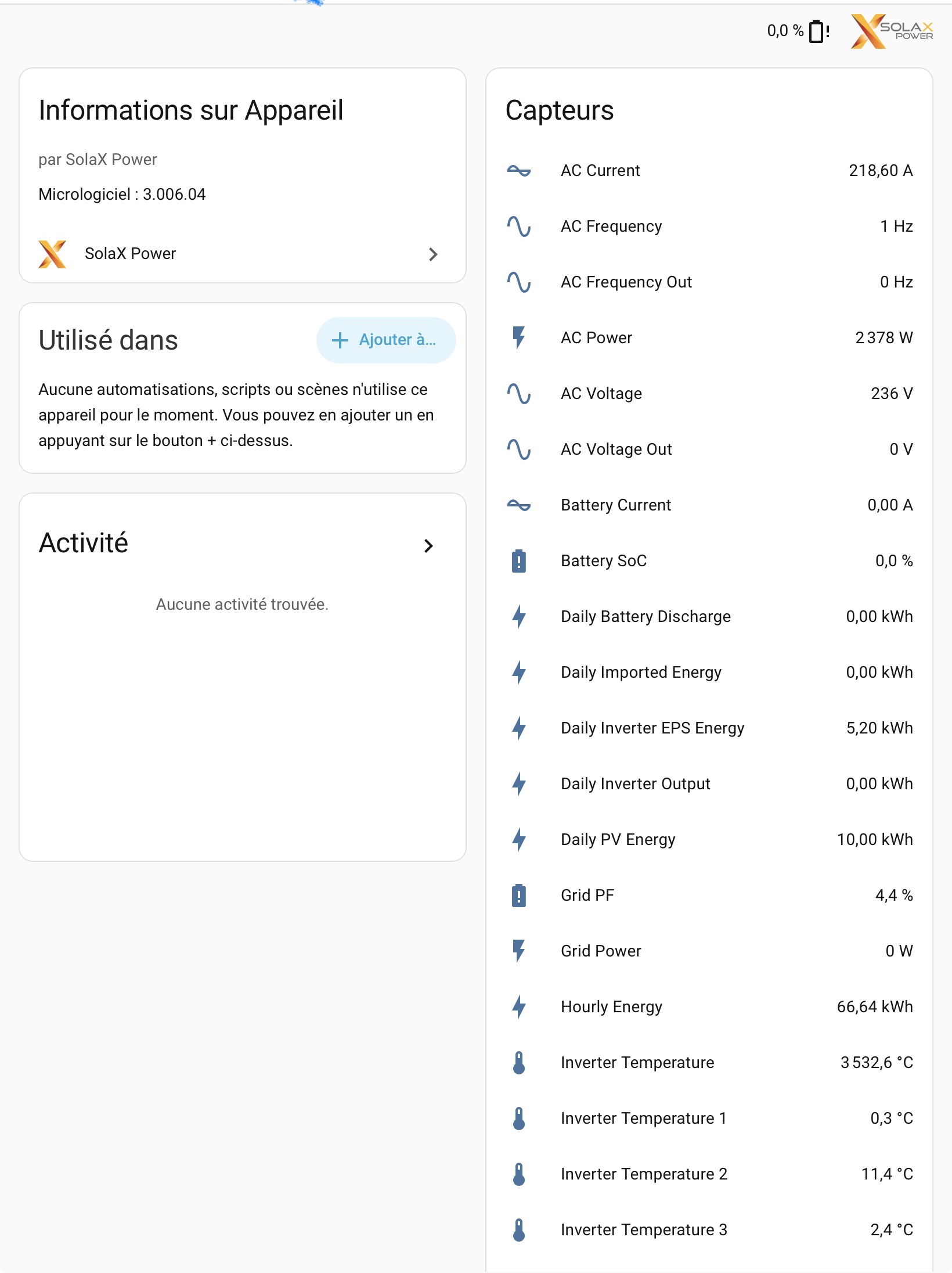952x1273 pixels.
Task: Expand the SolaX Power integration chevron
Action: [433, 254]
